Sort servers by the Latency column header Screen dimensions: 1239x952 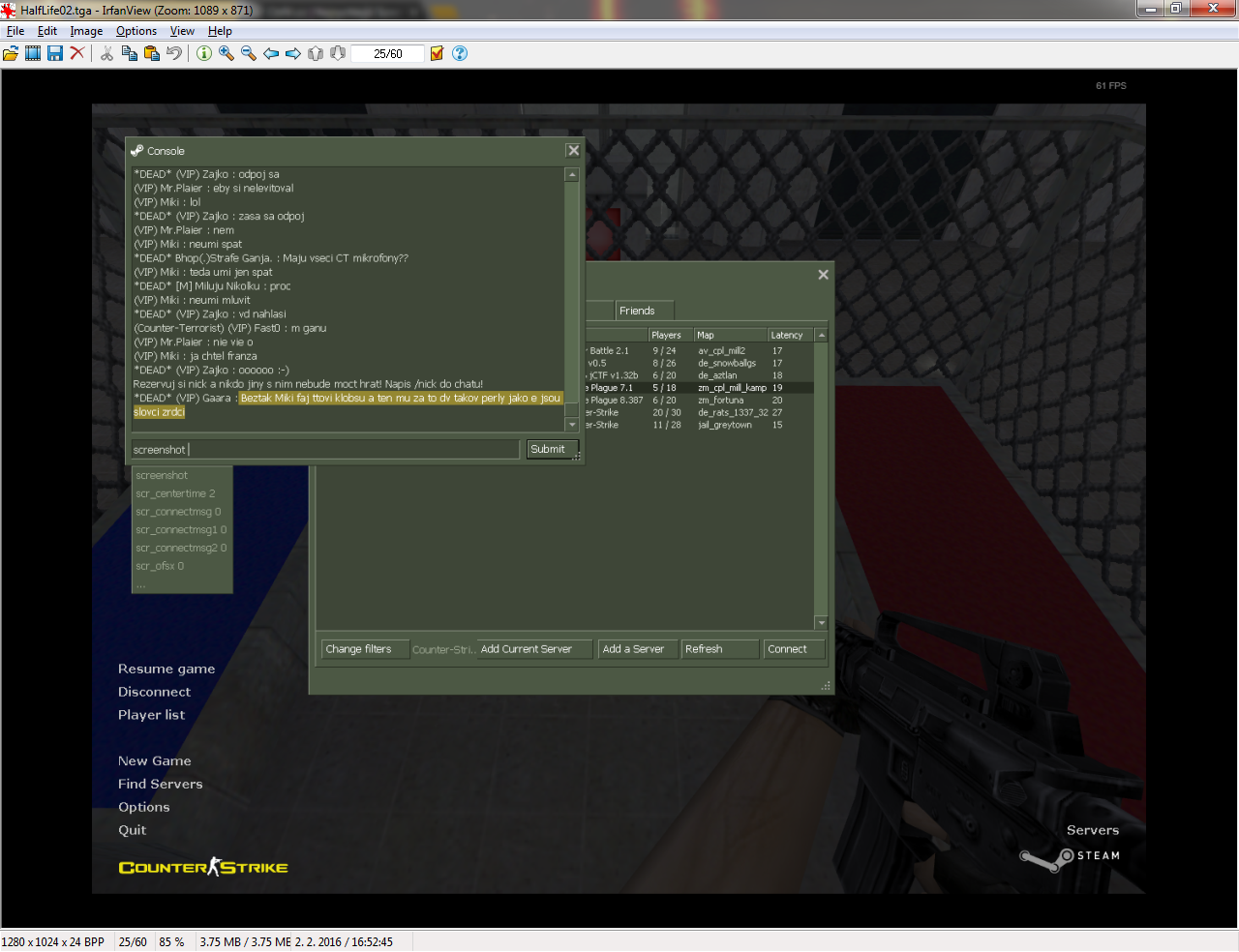[785, 334]
